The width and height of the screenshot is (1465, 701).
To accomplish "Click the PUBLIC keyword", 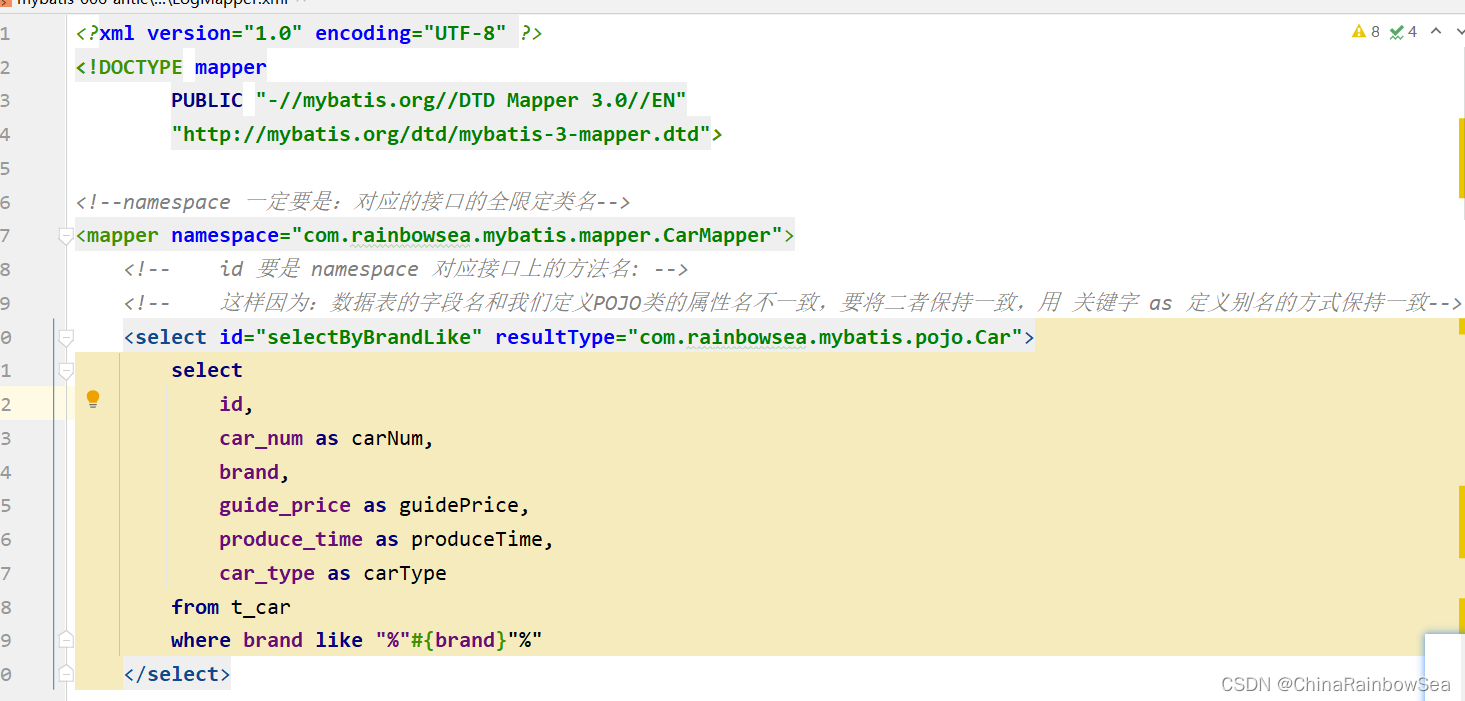I will click(x=207, y=100).
